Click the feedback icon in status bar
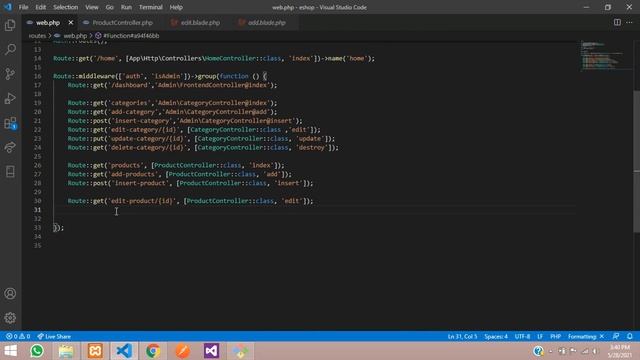 [616, 336]
